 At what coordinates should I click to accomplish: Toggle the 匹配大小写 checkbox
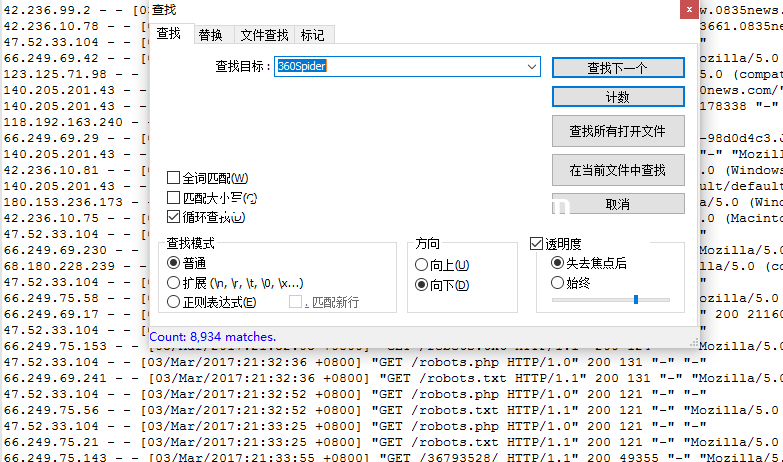coord(174,198)
